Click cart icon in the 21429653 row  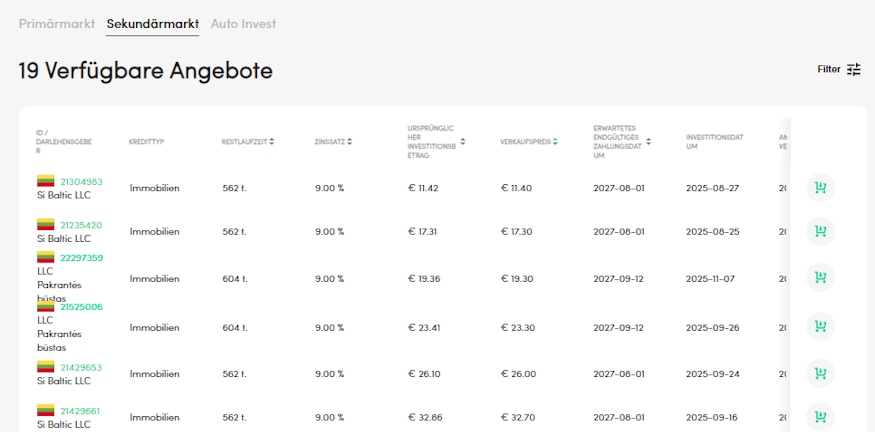click(820, 373)
